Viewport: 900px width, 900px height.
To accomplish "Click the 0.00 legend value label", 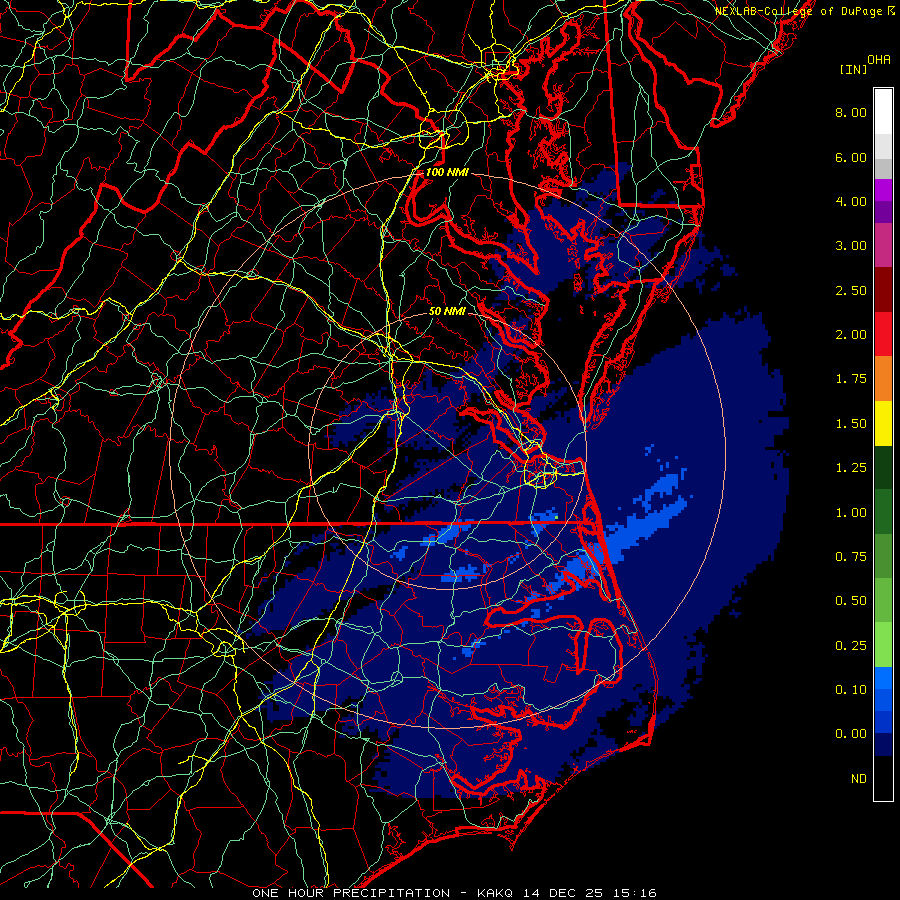I will [851, 734].
